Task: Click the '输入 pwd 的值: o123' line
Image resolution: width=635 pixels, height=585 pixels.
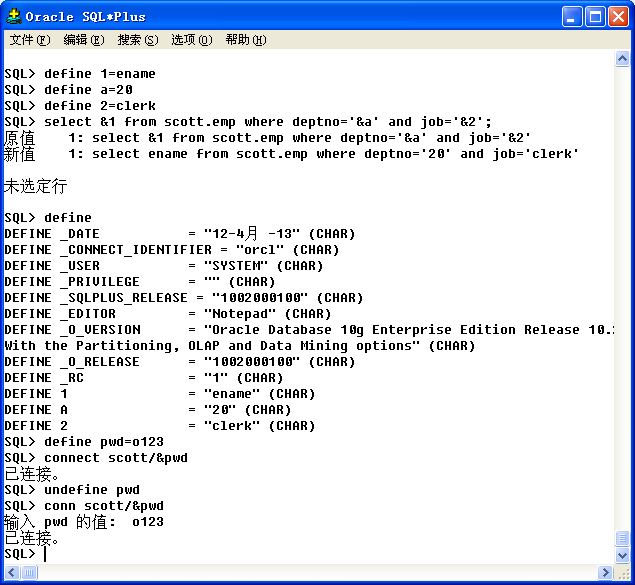Action: (x=84, y=522)
